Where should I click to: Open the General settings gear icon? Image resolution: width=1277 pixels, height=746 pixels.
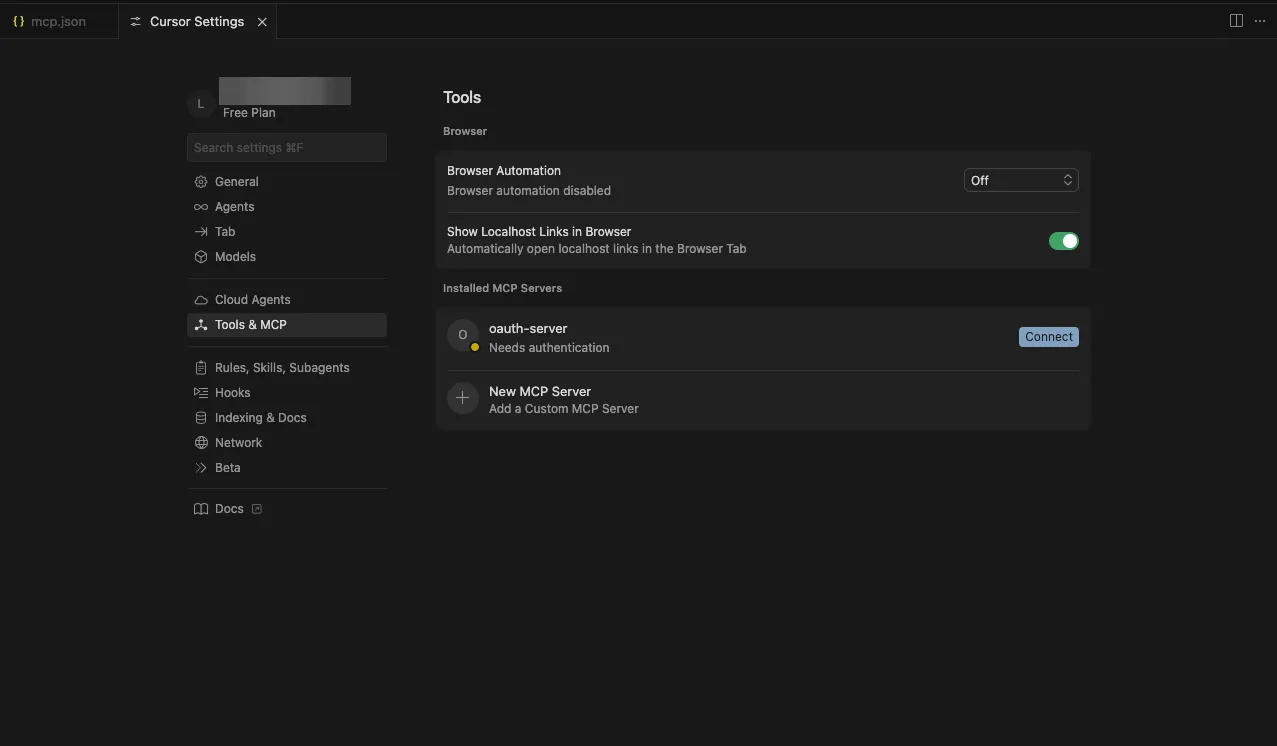pos(201,181)
